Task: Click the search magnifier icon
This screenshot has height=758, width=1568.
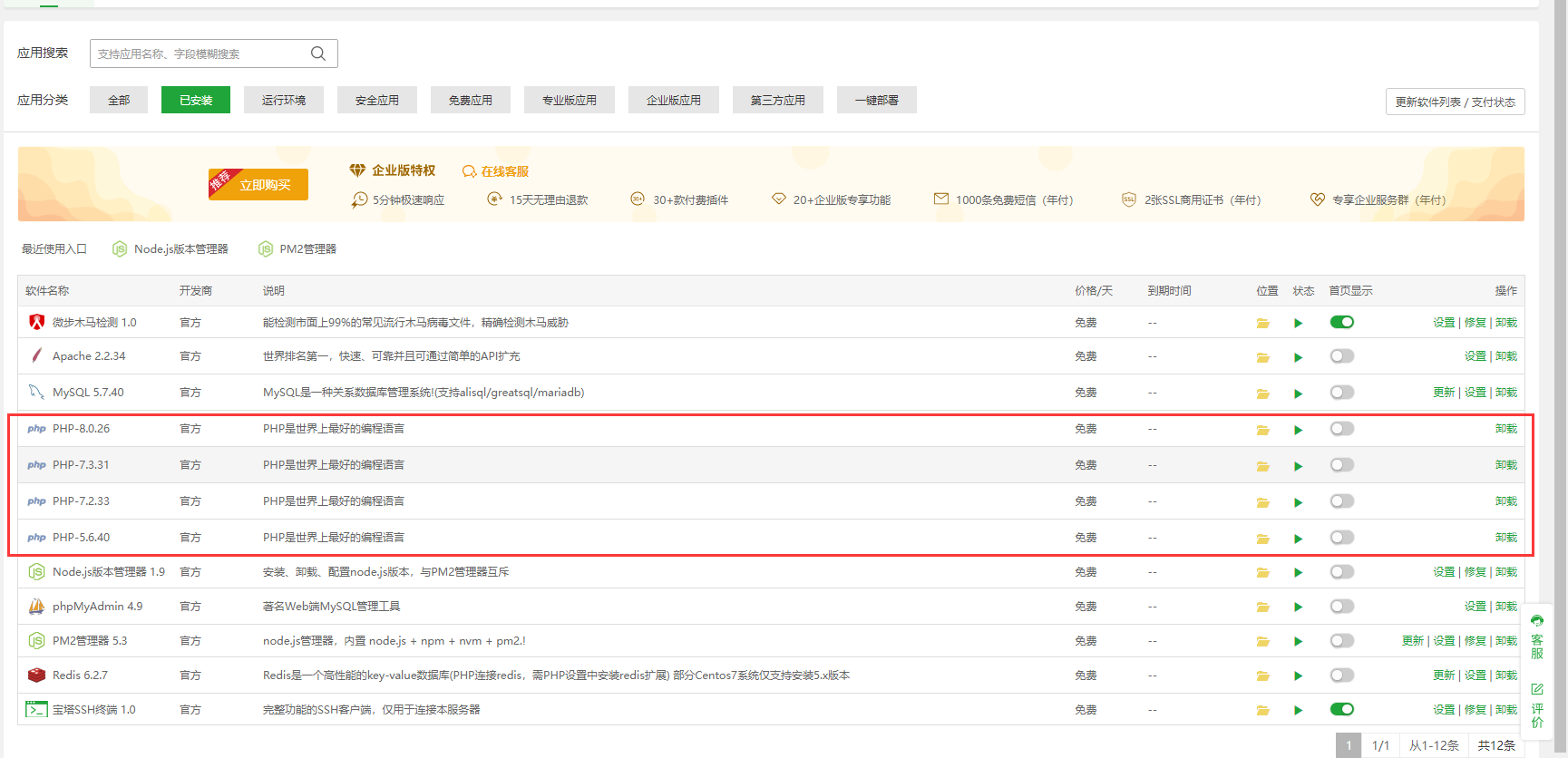Action: pos(318,53)
